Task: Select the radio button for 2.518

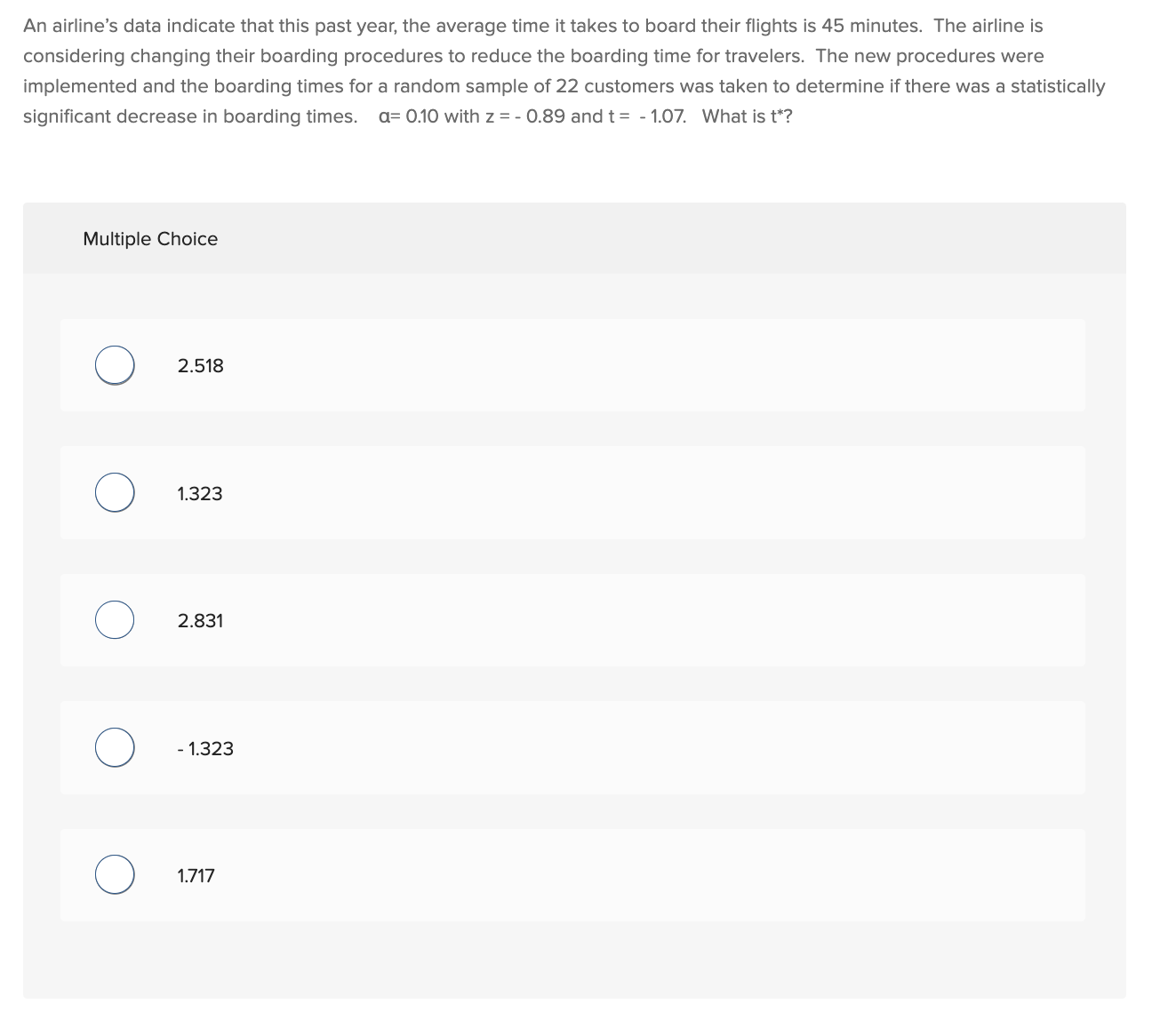Action: [114, 364]
